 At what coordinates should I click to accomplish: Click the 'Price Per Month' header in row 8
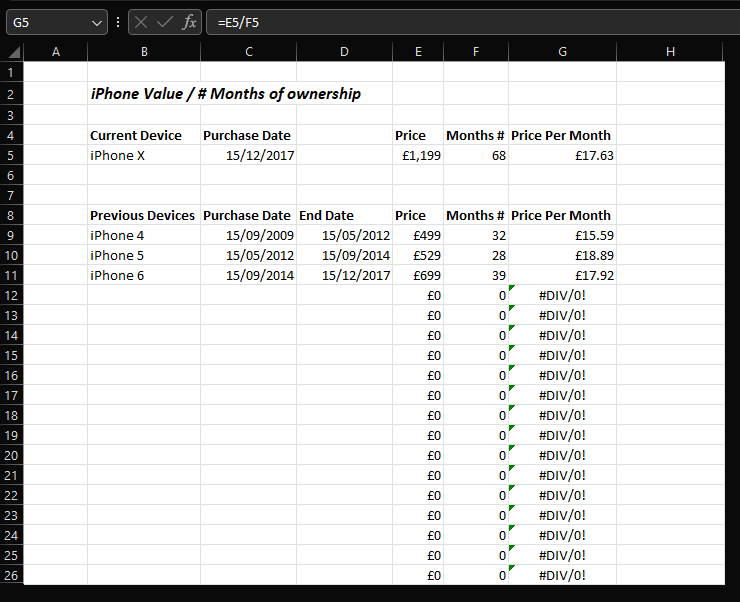(562, 216)
